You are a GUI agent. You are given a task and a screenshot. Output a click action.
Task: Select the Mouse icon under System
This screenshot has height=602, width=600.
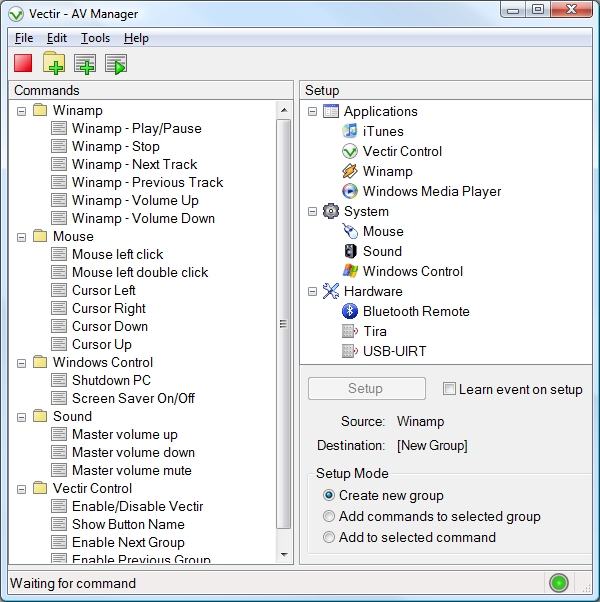click(350, 231)
